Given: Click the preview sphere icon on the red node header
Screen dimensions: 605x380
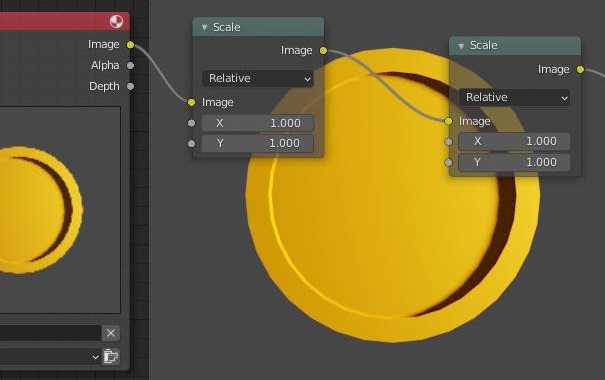Looking at the screenshot, I should (116, 21).
